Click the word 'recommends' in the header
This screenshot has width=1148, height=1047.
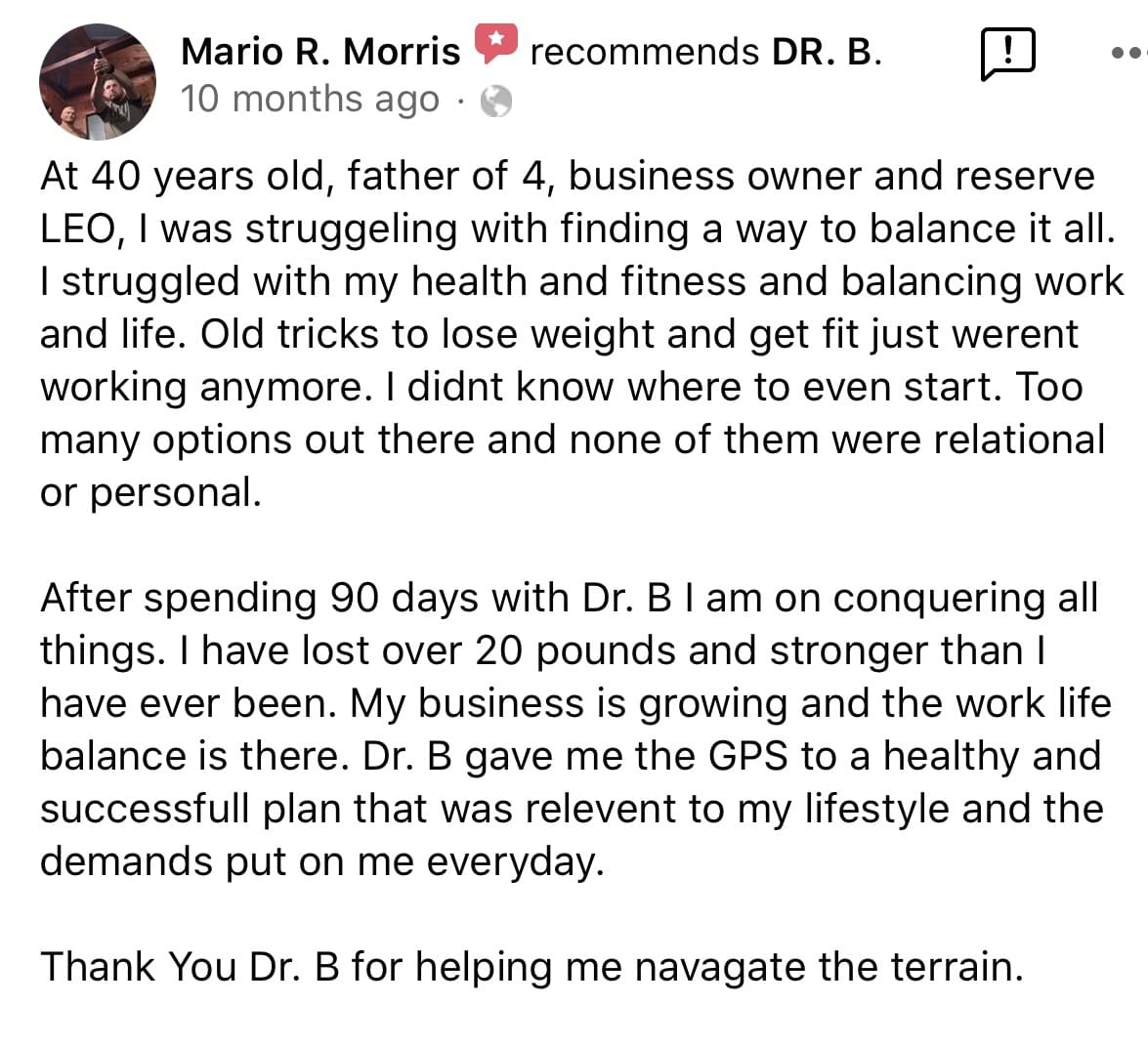pyautogui.click(x=645, y=52)
